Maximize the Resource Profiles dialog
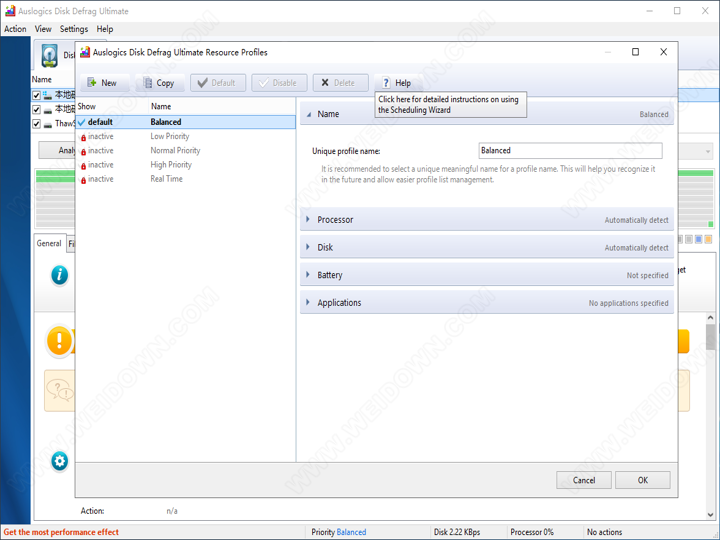The image size is (720, 540). pos(636,52)
